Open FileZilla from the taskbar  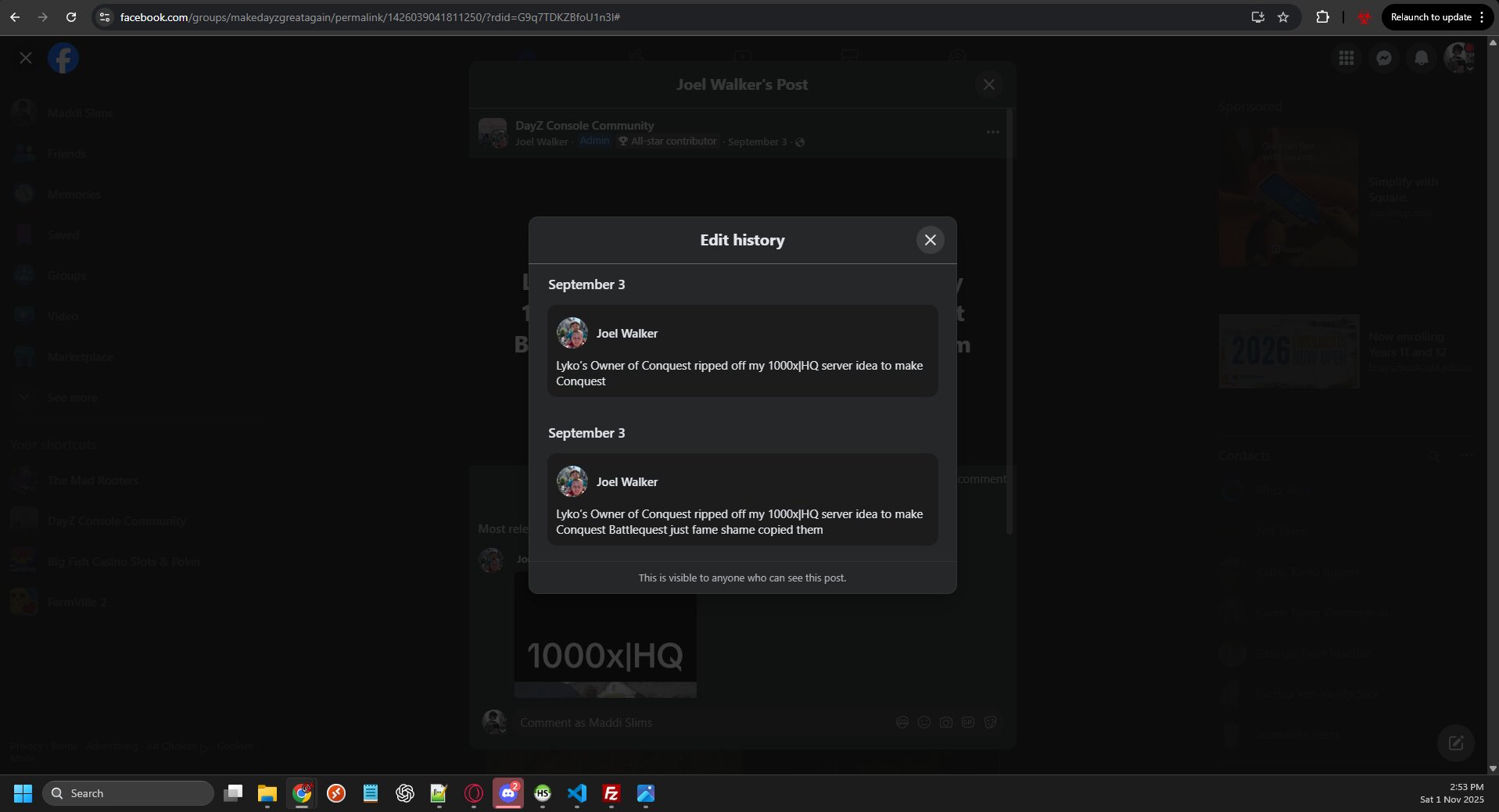611,793
